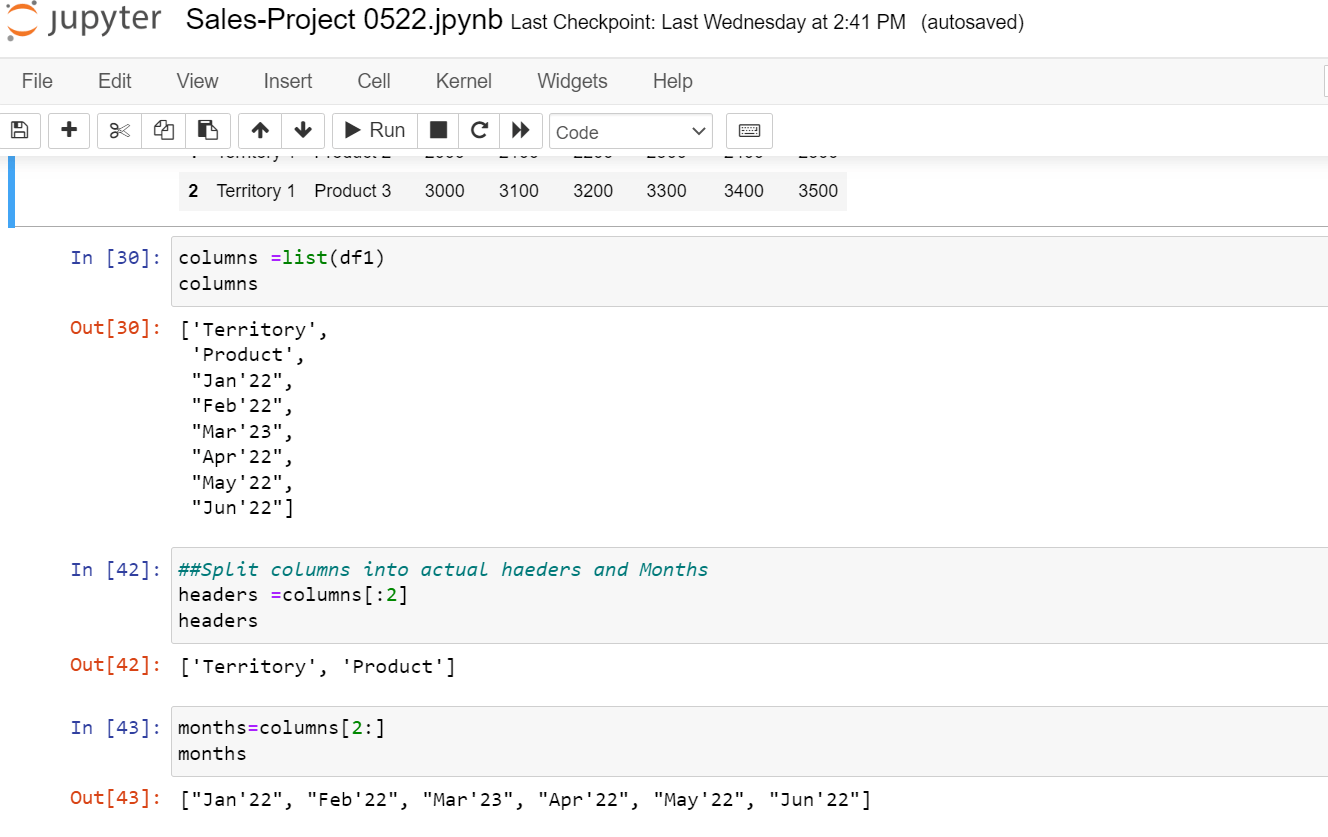
Task: Insert a cell below with the plus icon
Action: click(x=69, y=130)
